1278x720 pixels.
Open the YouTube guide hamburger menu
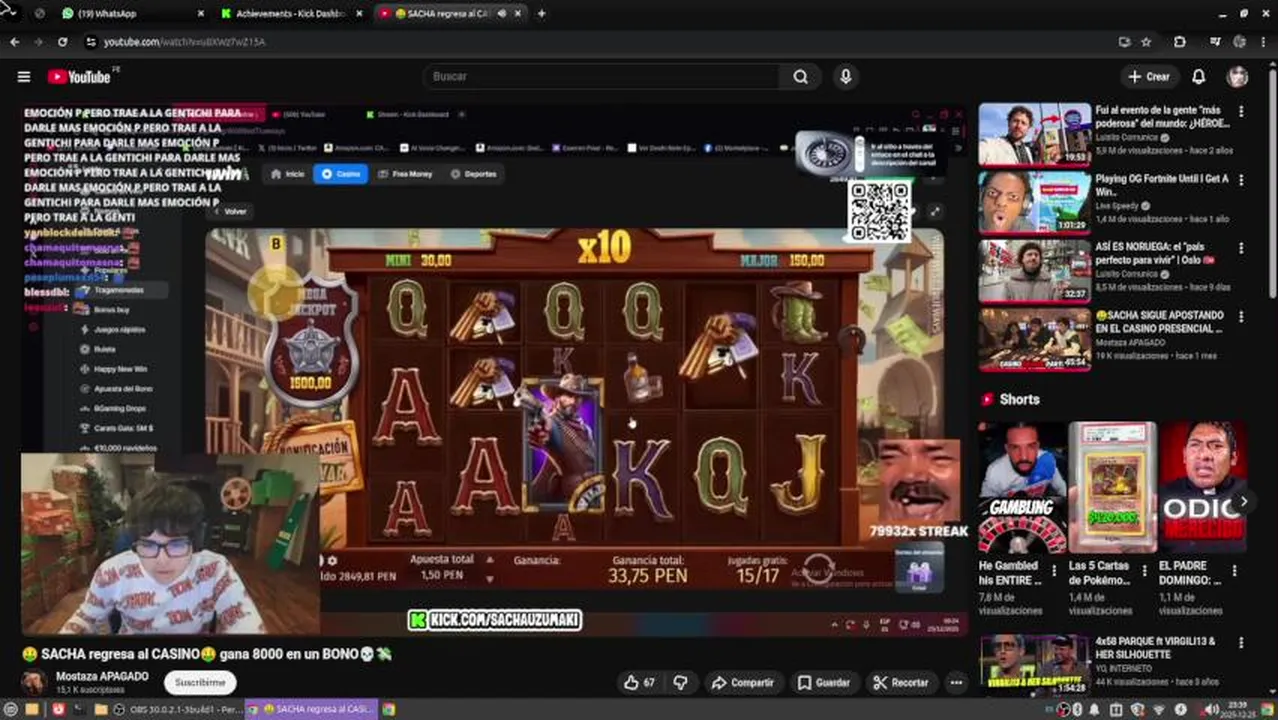point(24,77)
